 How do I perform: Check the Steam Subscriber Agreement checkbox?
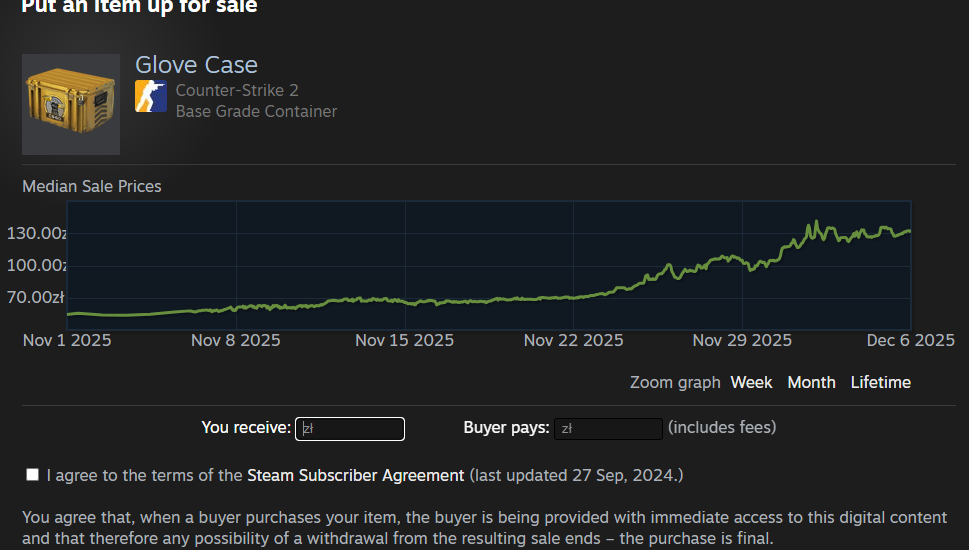33,474
